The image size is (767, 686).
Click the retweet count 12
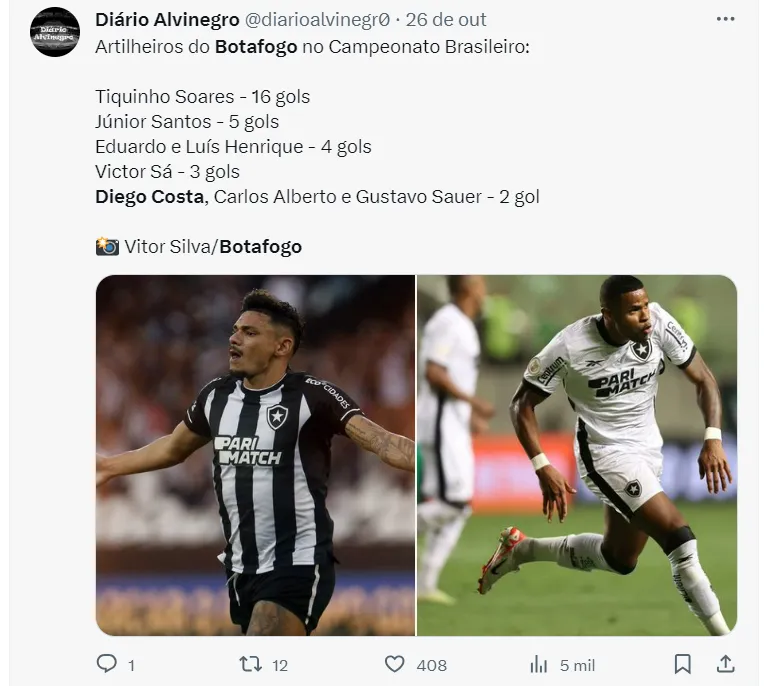[280, 665]
